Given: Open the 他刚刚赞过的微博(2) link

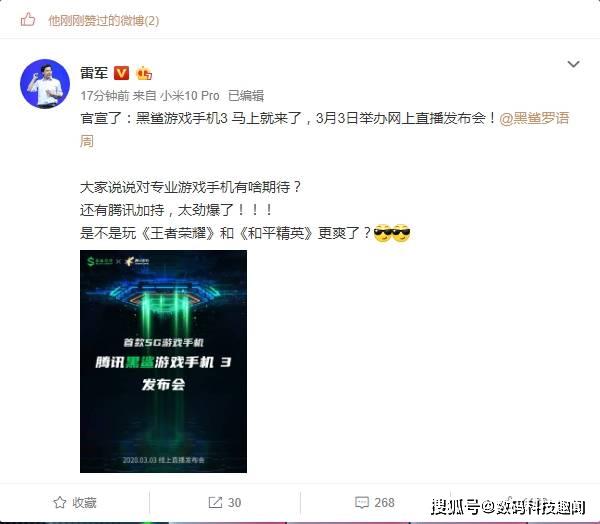Looking at the screenshot, I should coord(103,20).
